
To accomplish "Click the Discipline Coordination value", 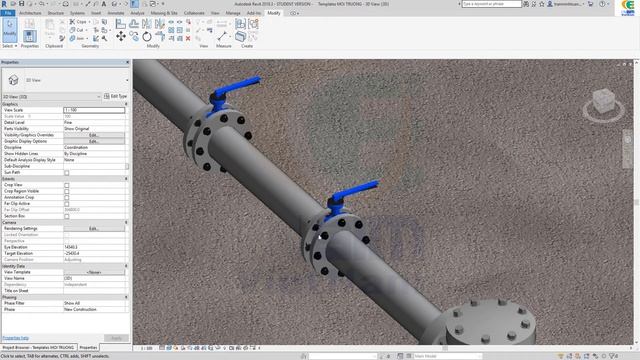I will click(x=94, y=147).
